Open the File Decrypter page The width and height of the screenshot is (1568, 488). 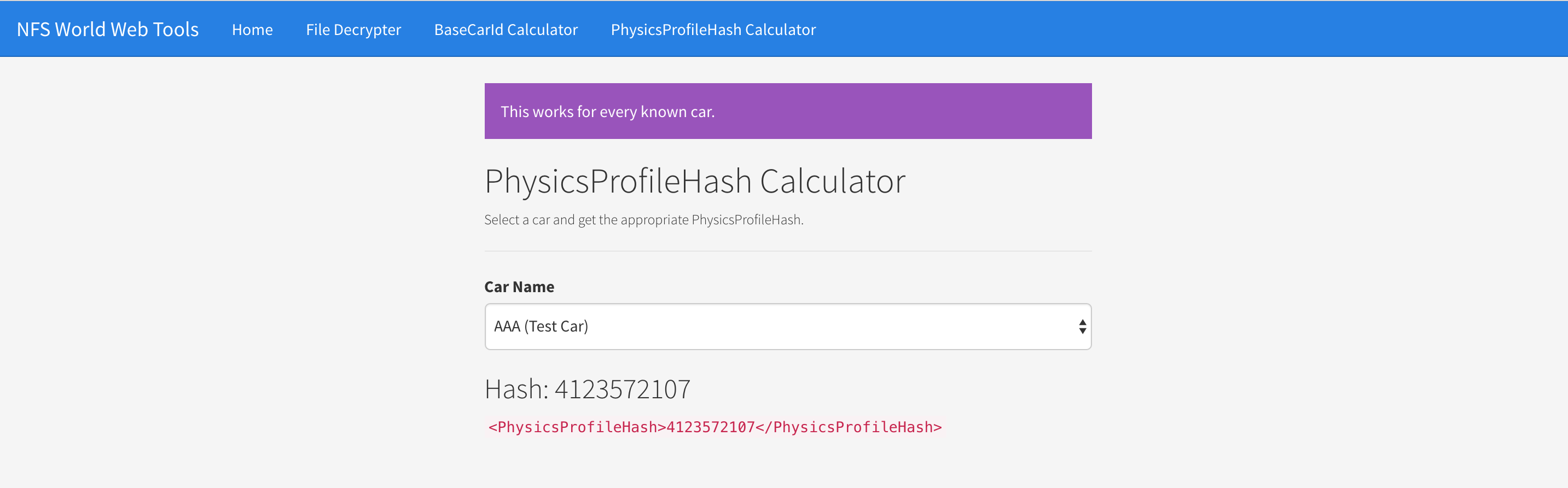click(x=353, y=30)
